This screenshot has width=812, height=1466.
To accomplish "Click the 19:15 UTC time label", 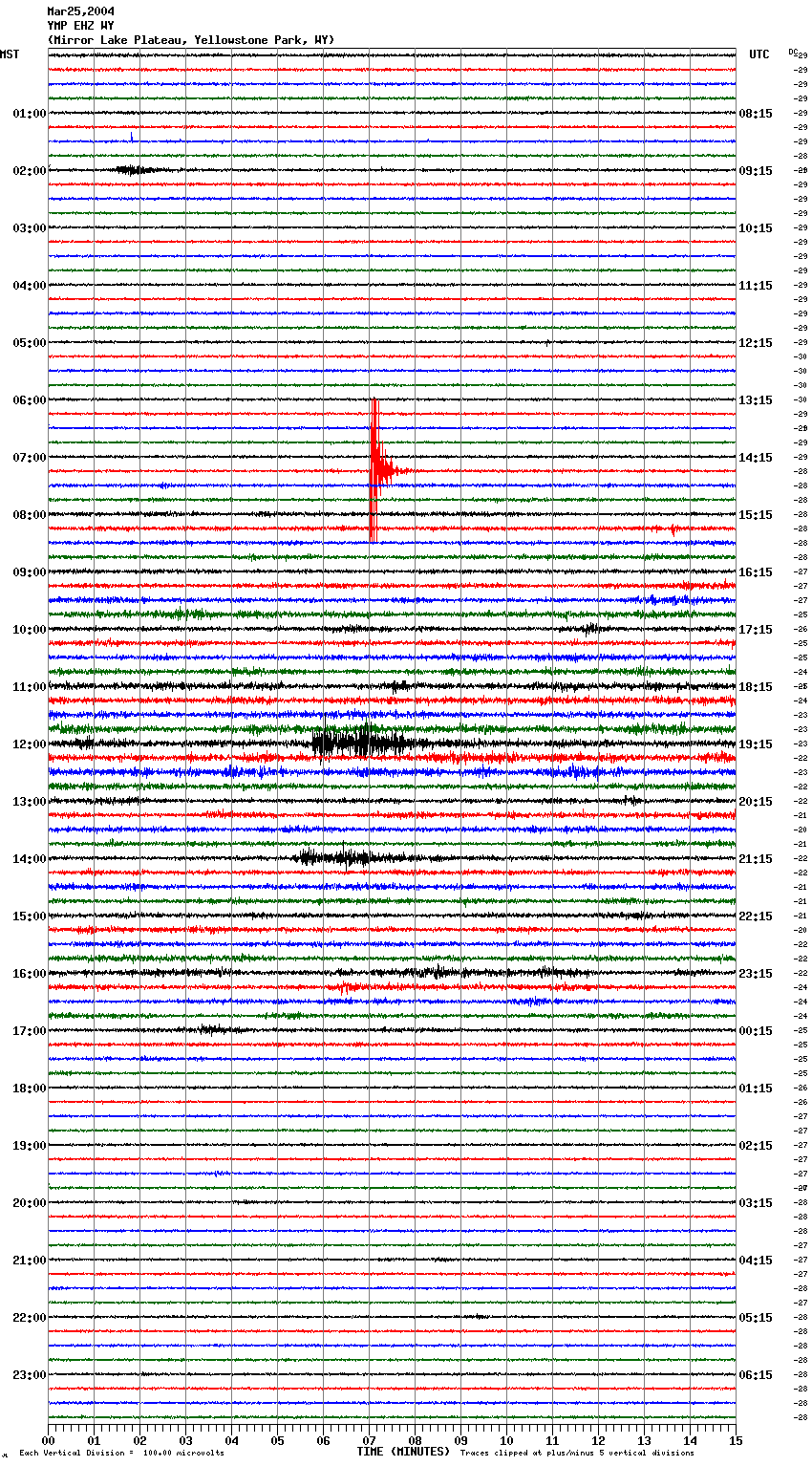I will [756, 744].
